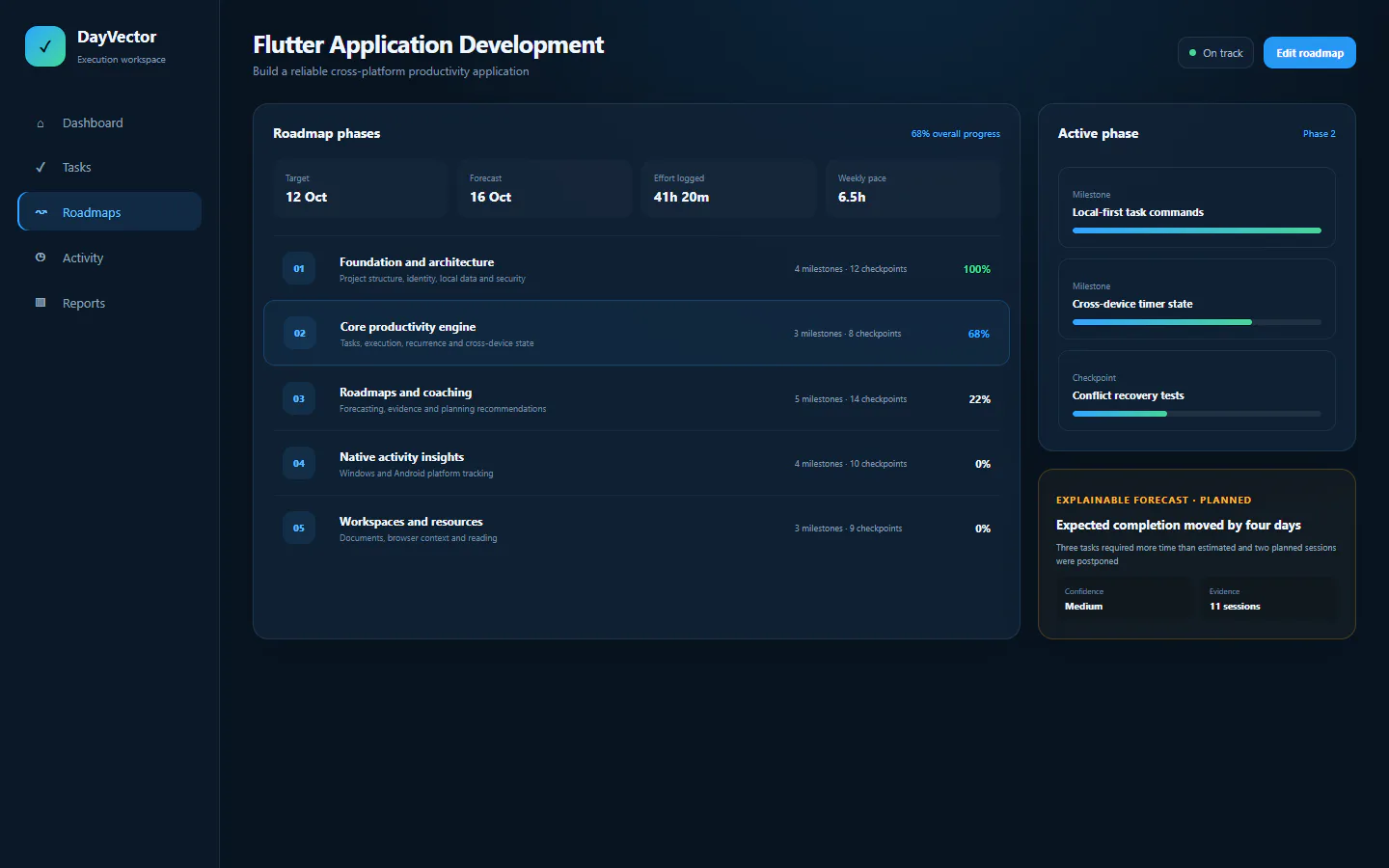
Task: Open the Native activity insights phase
Action: (637, 464)
